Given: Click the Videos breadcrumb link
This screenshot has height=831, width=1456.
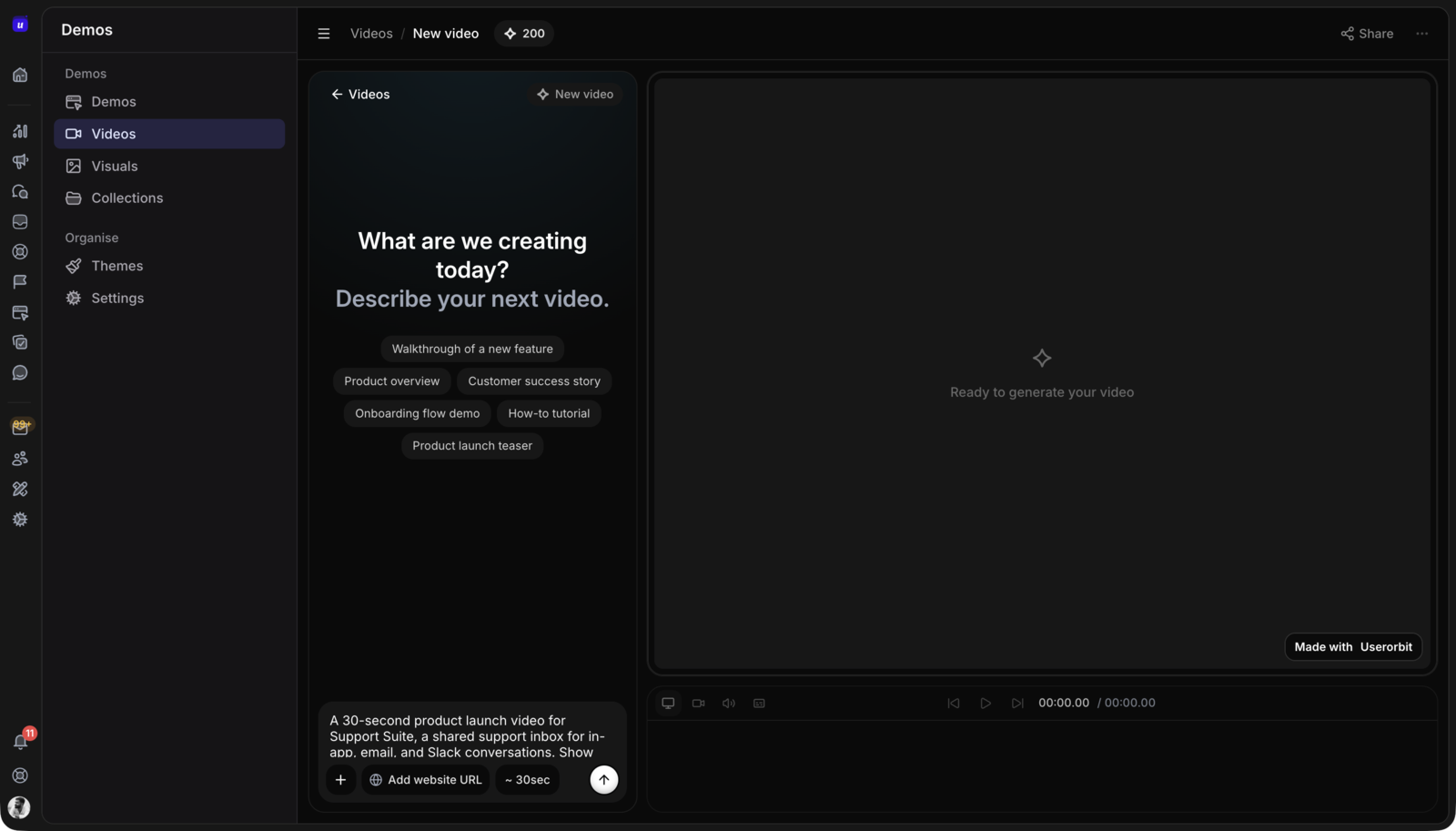Looking at the screenshot, I should coord(371,34).
